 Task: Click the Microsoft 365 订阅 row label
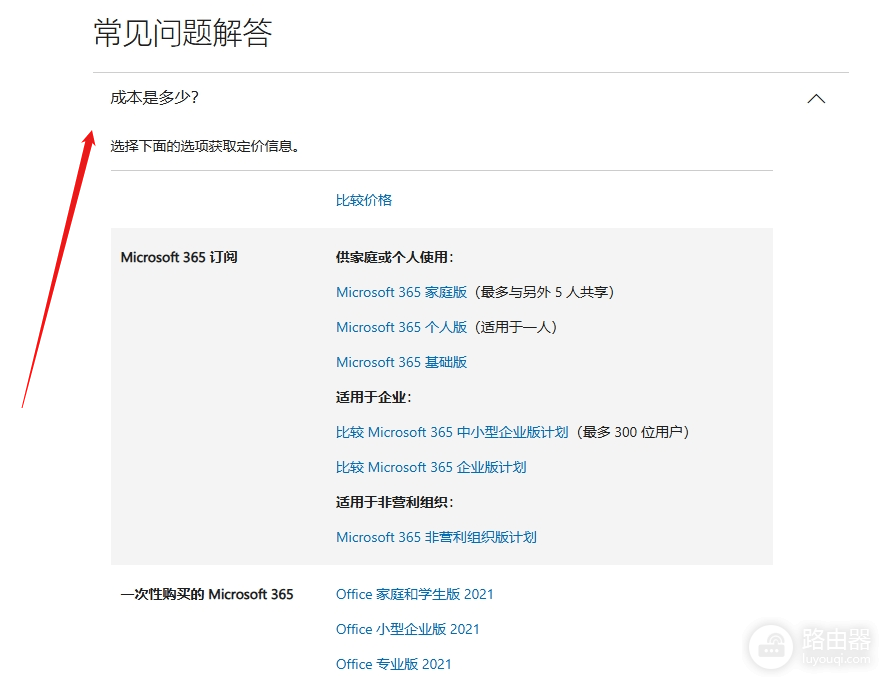(179, 257)
